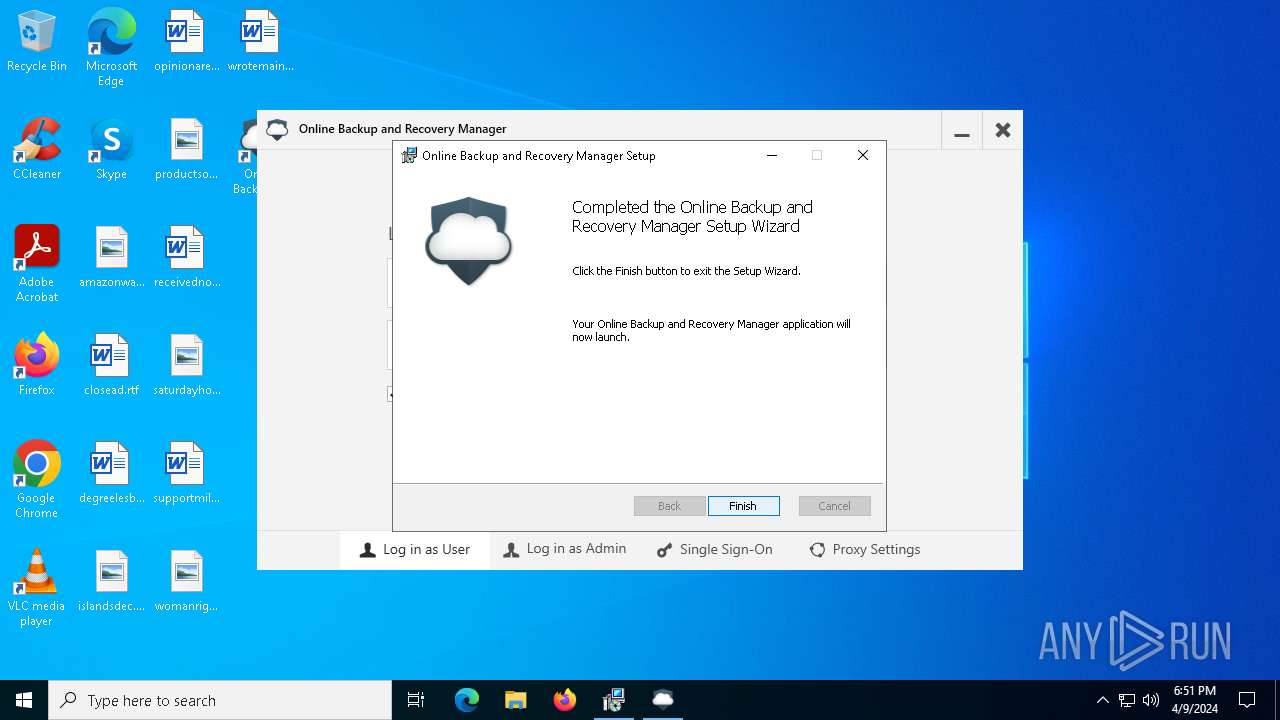This screenshot has height=720, width=1280.
Task: Select VLC media player desktop shortcut
Action: click(x=37, y=588)
